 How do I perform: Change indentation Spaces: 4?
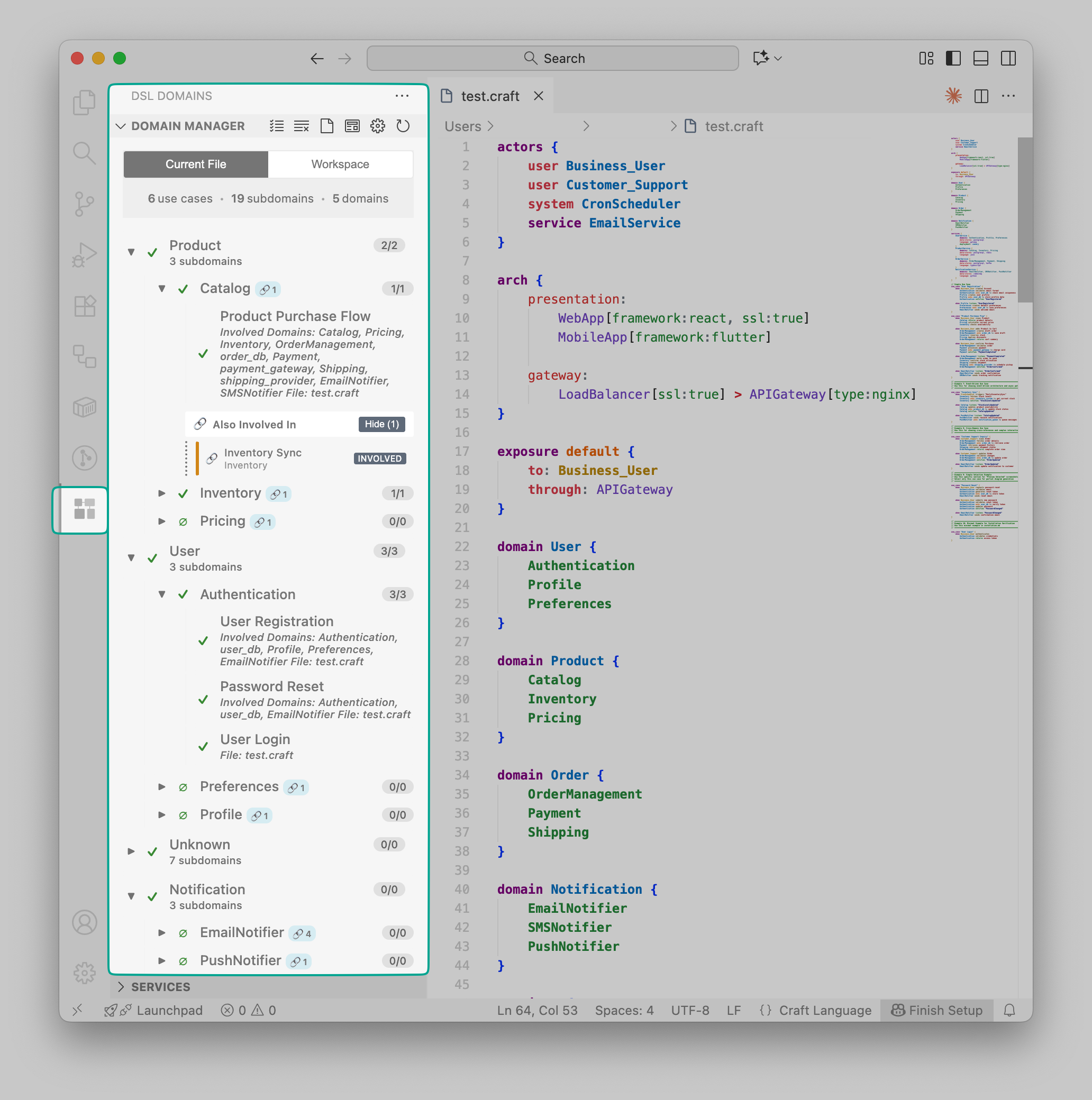point(624,1010)
